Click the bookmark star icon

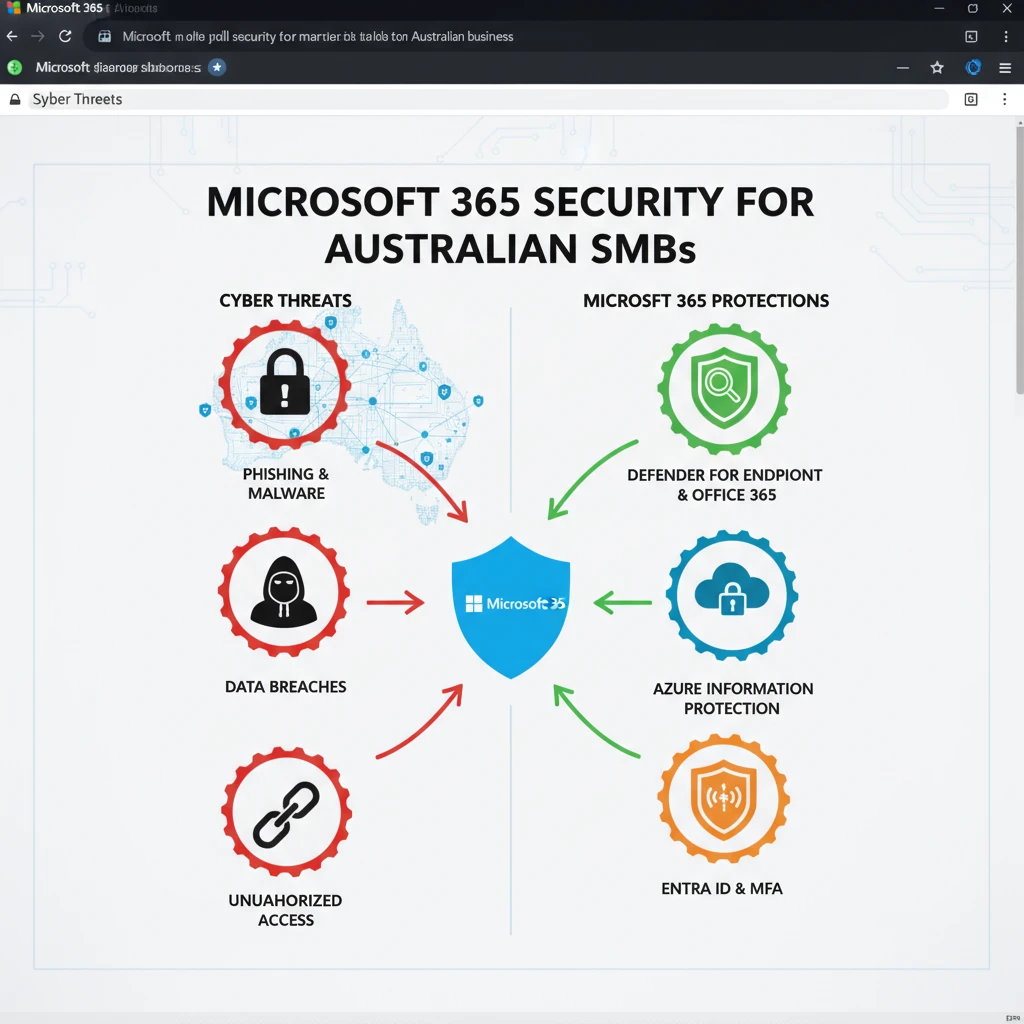[937, 67]
